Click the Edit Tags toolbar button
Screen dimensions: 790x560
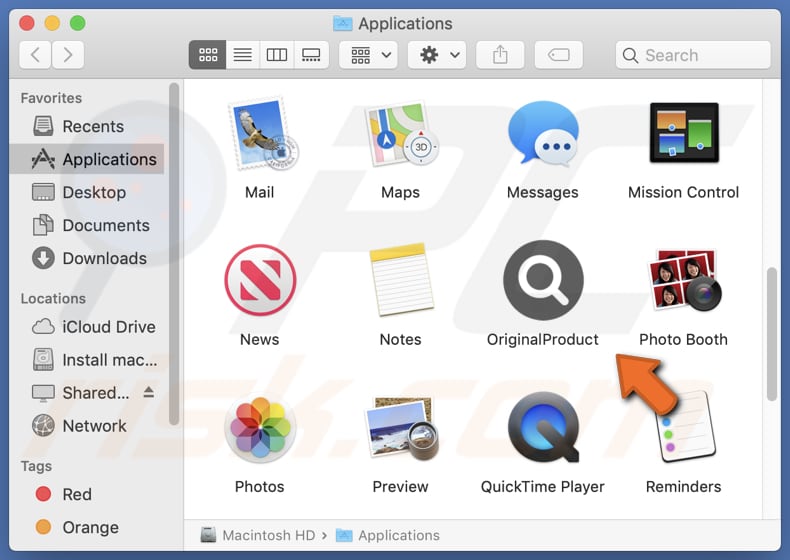point(559,54)
